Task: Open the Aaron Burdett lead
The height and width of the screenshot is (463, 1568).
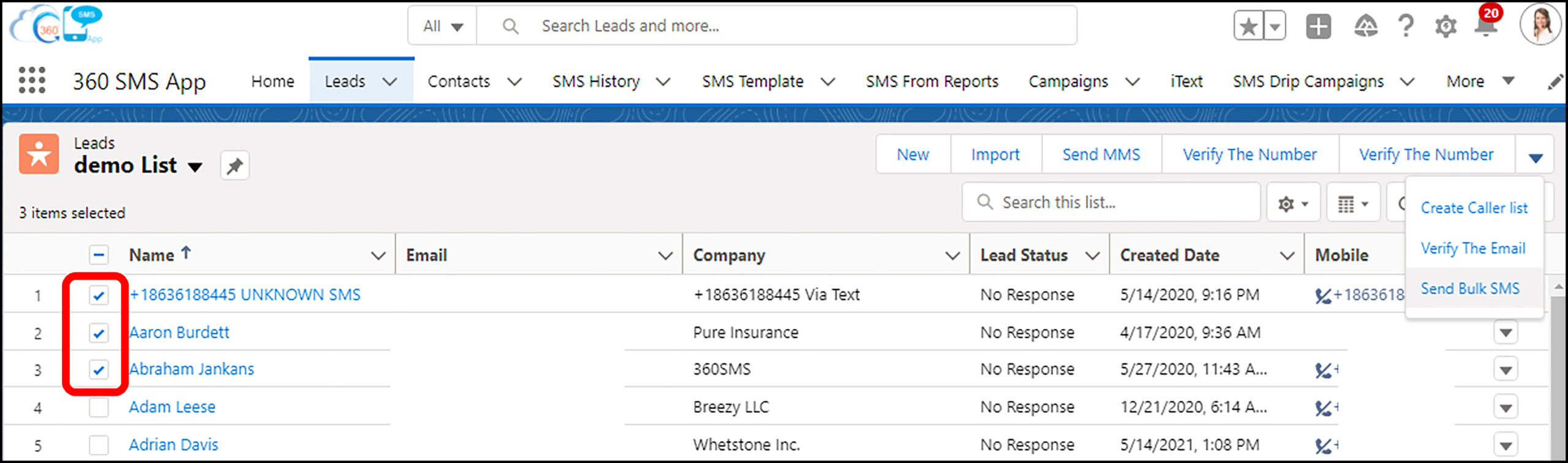Action: click(179, 333)
